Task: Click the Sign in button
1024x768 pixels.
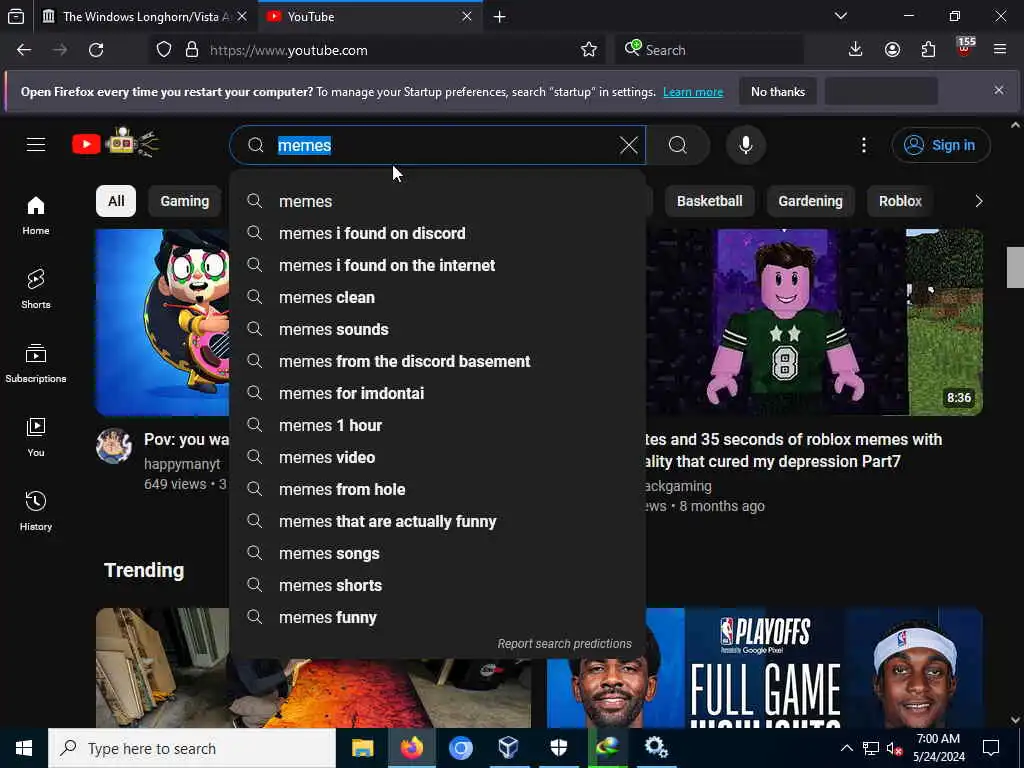Action: coord(940,145)
